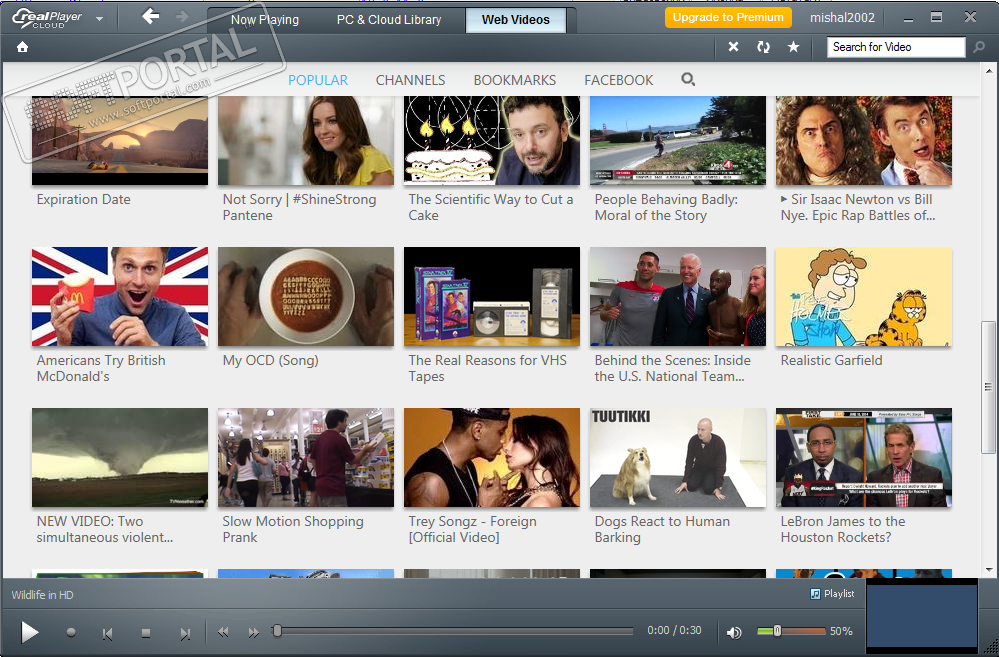Image resolution: width=999 pixels, height=657 pixels.
Task: Click the 0:00 / 0:30 time display
Action: point(674,630)
